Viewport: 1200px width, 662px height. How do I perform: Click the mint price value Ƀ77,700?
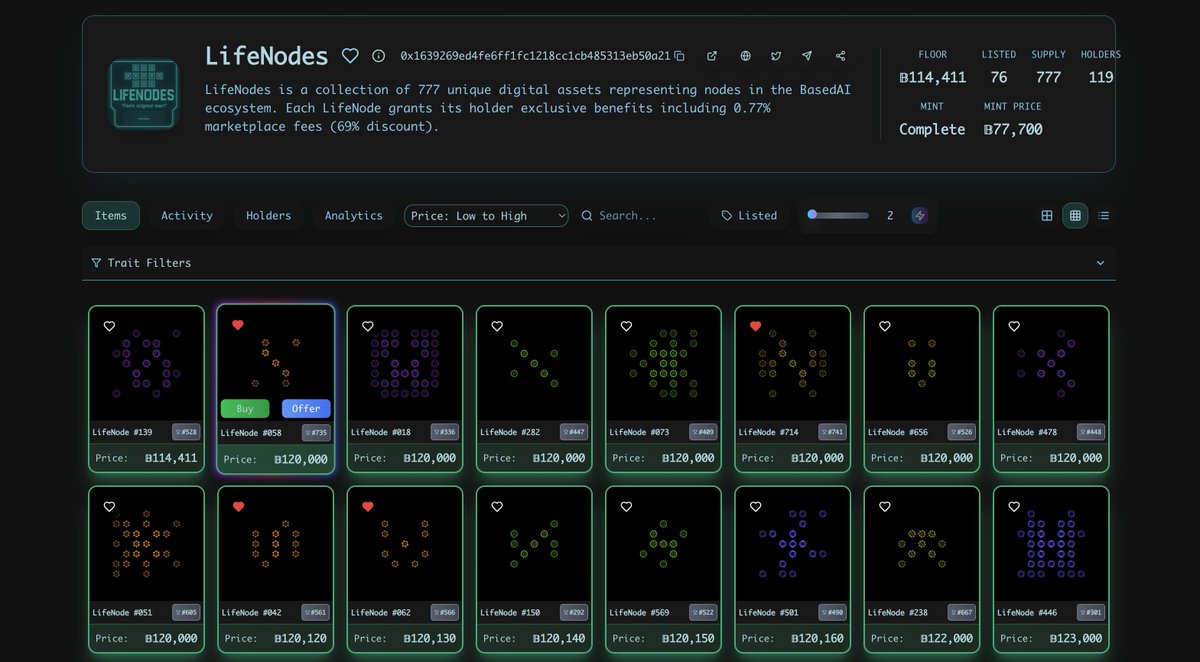tap(1012, 129)
